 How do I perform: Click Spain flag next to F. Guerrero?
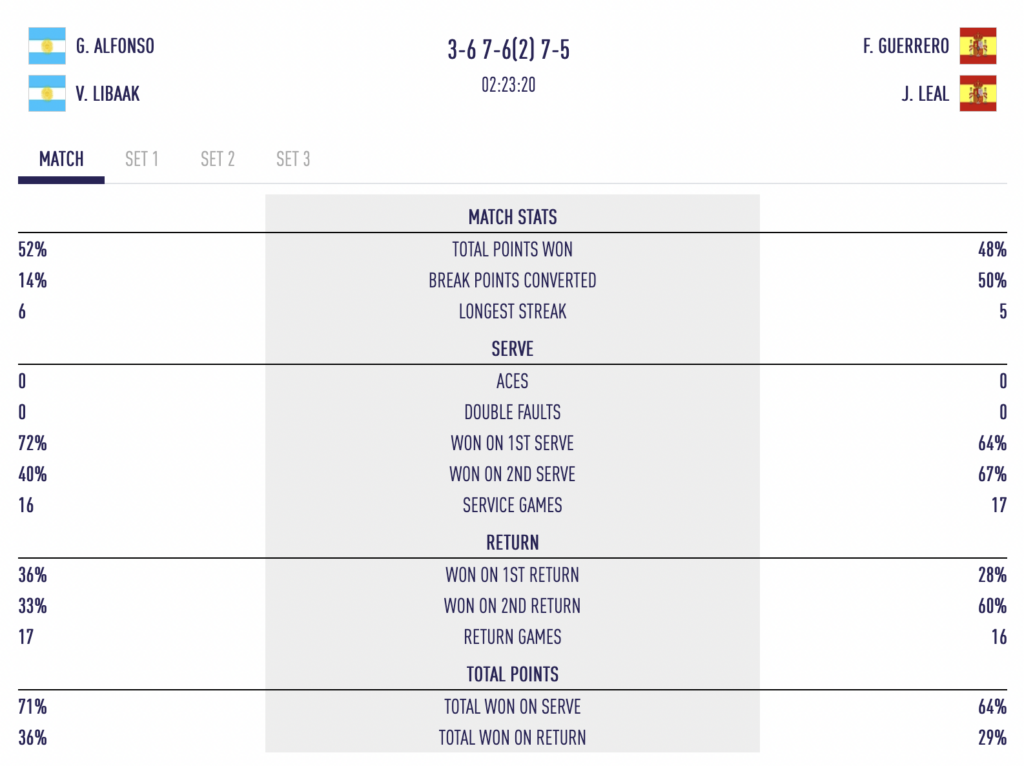click(978, 46)
